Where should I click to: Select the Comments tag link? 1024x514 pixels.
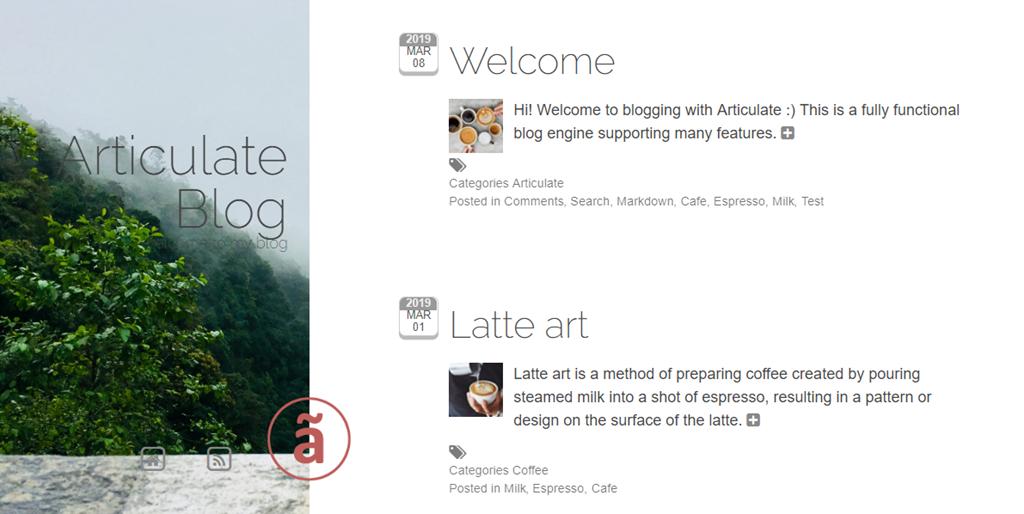(533, 201)
